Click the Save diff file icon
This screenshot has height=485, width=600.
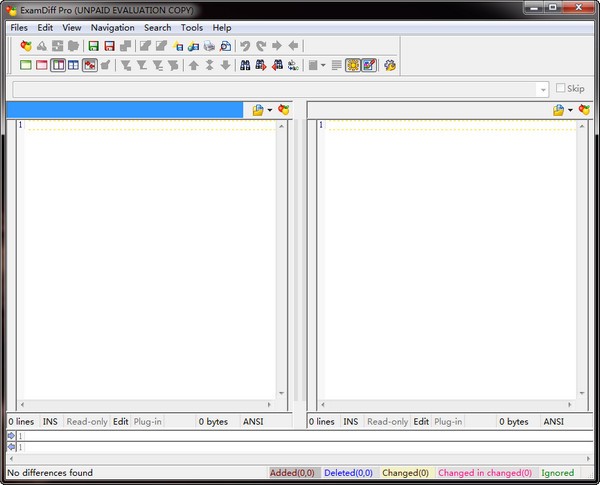tap(126, 46)
